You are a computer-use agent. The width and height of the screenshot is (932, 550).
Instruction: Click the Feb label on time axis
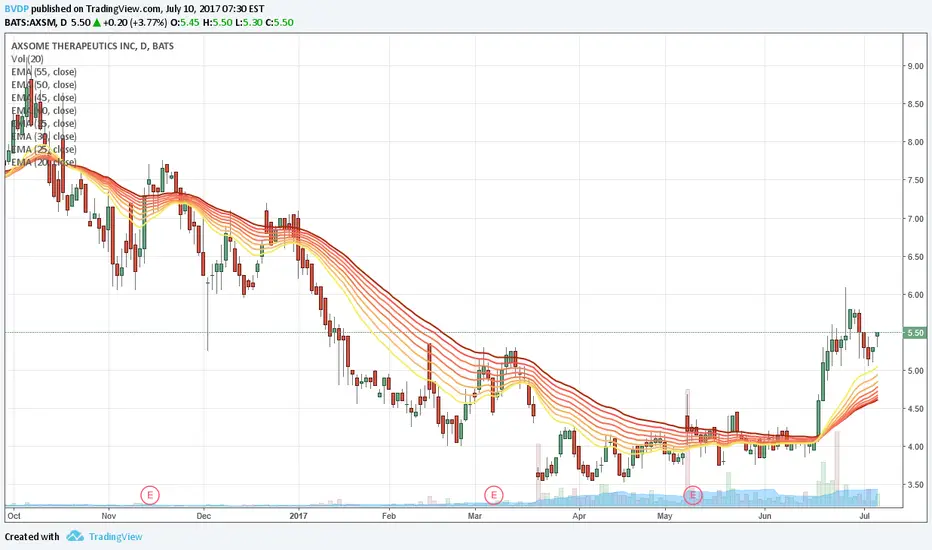click(389, 516)
